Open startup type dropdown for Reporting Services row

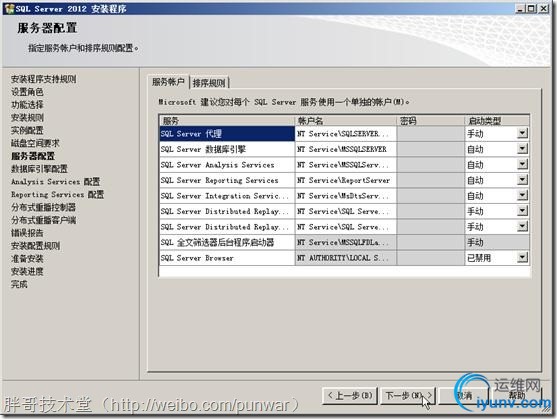click(x=522, y=180)
